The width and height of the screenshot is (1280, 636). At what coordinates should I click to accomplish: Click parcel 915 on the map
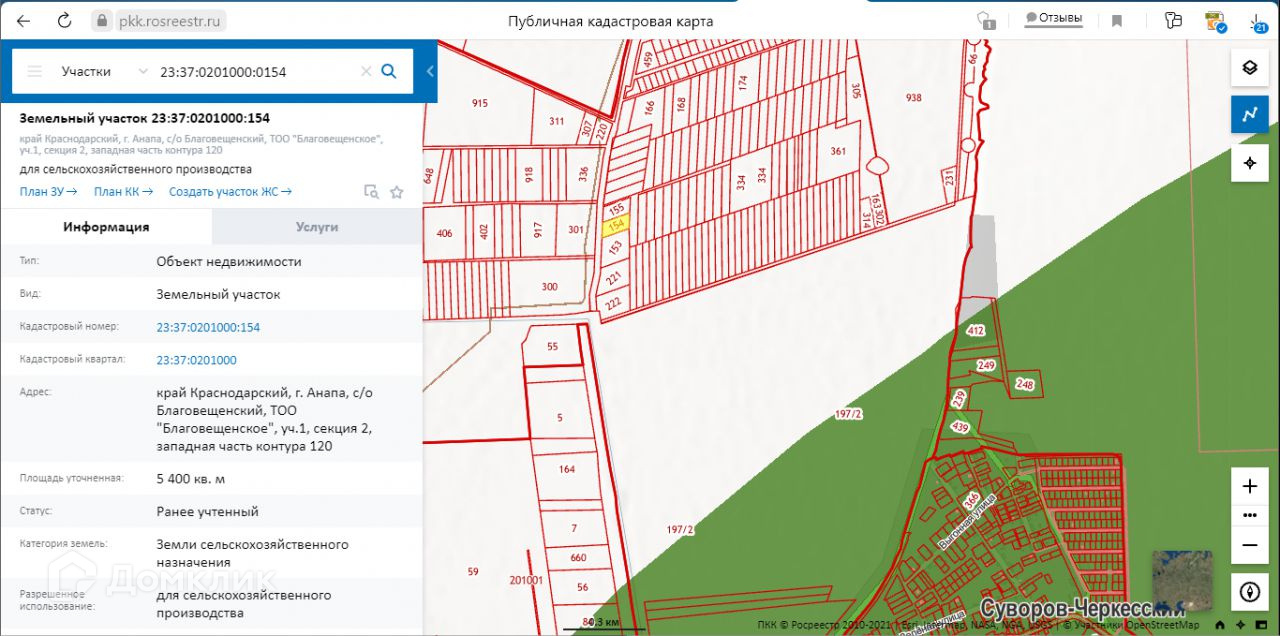click(480, 104)
